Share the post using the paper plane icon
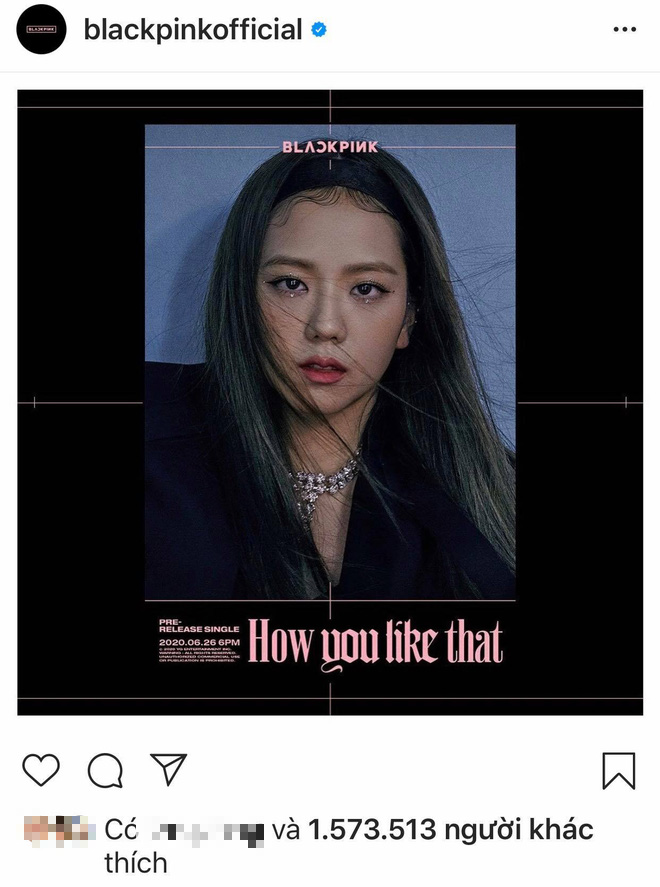Screen dimensions: 660x887 (x=168, y=769)
